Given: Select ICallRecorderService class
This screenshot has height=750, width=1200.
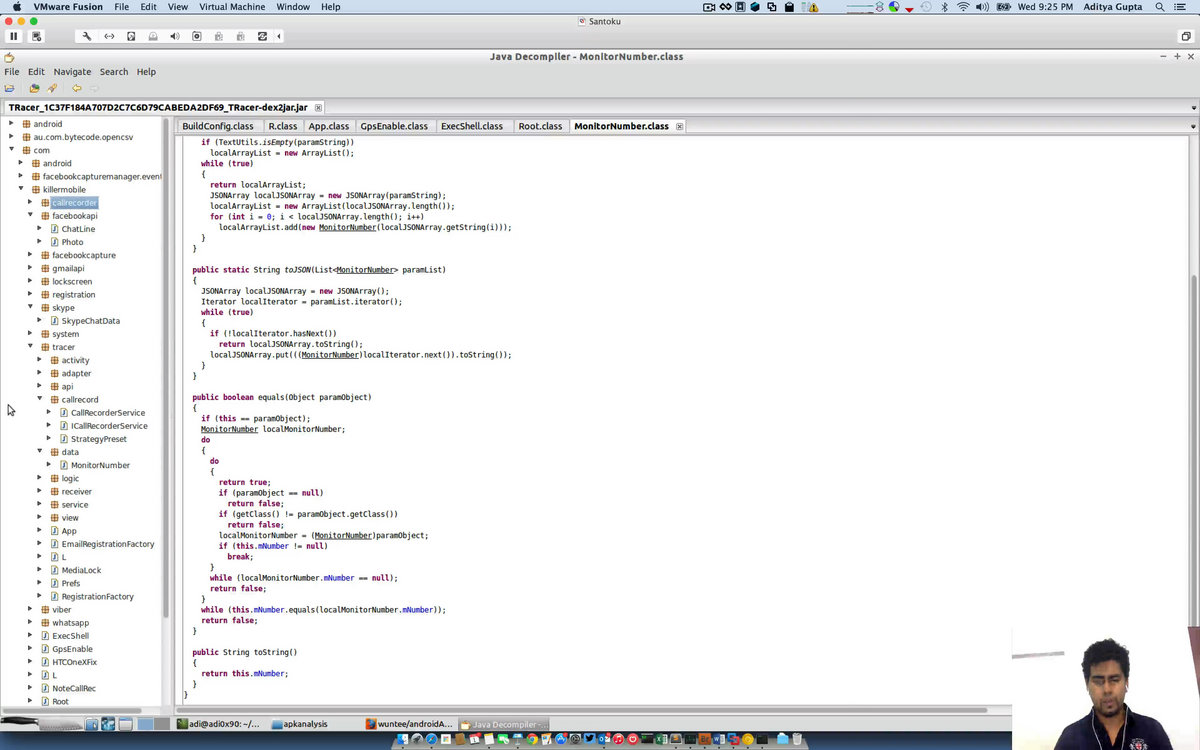Looking at the screenshot, I should click(109, 426).
